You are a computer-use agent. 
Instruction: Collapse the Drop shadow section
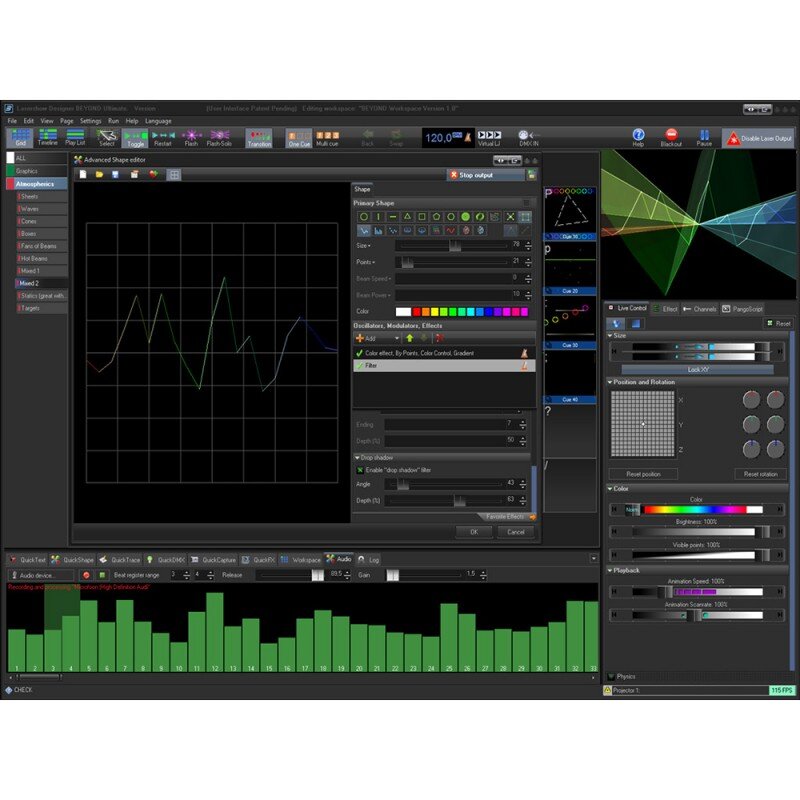pos(357,458)
